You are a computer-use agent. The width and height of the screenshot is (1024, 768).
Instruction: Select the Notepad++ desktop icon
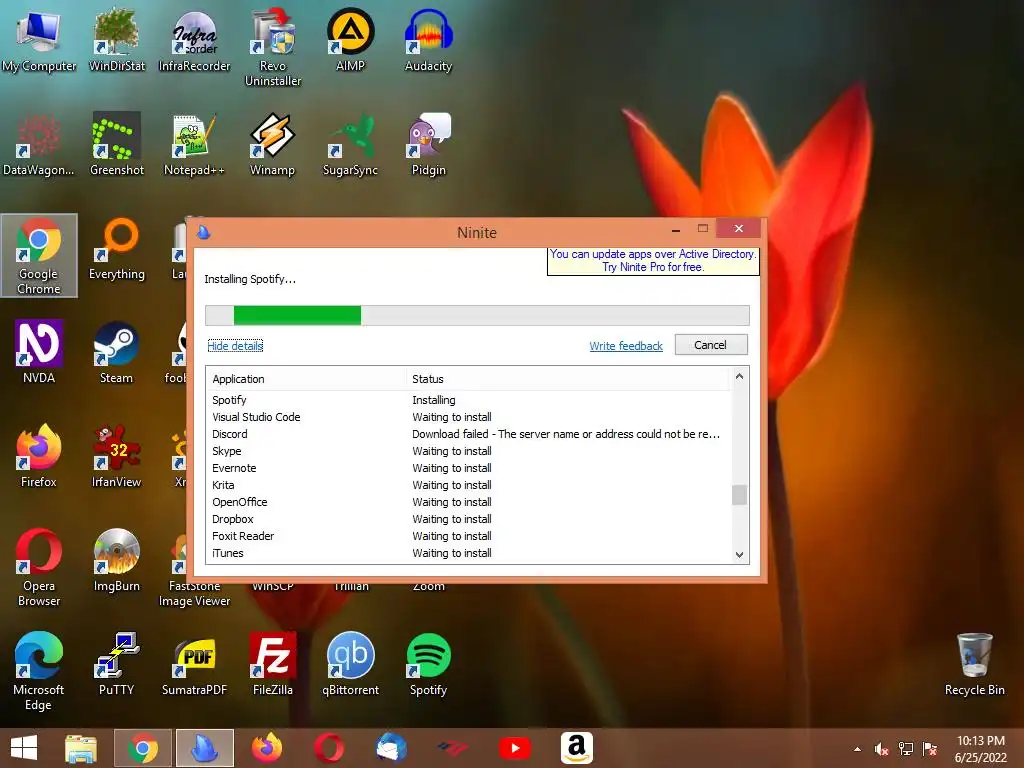[194, 144]
